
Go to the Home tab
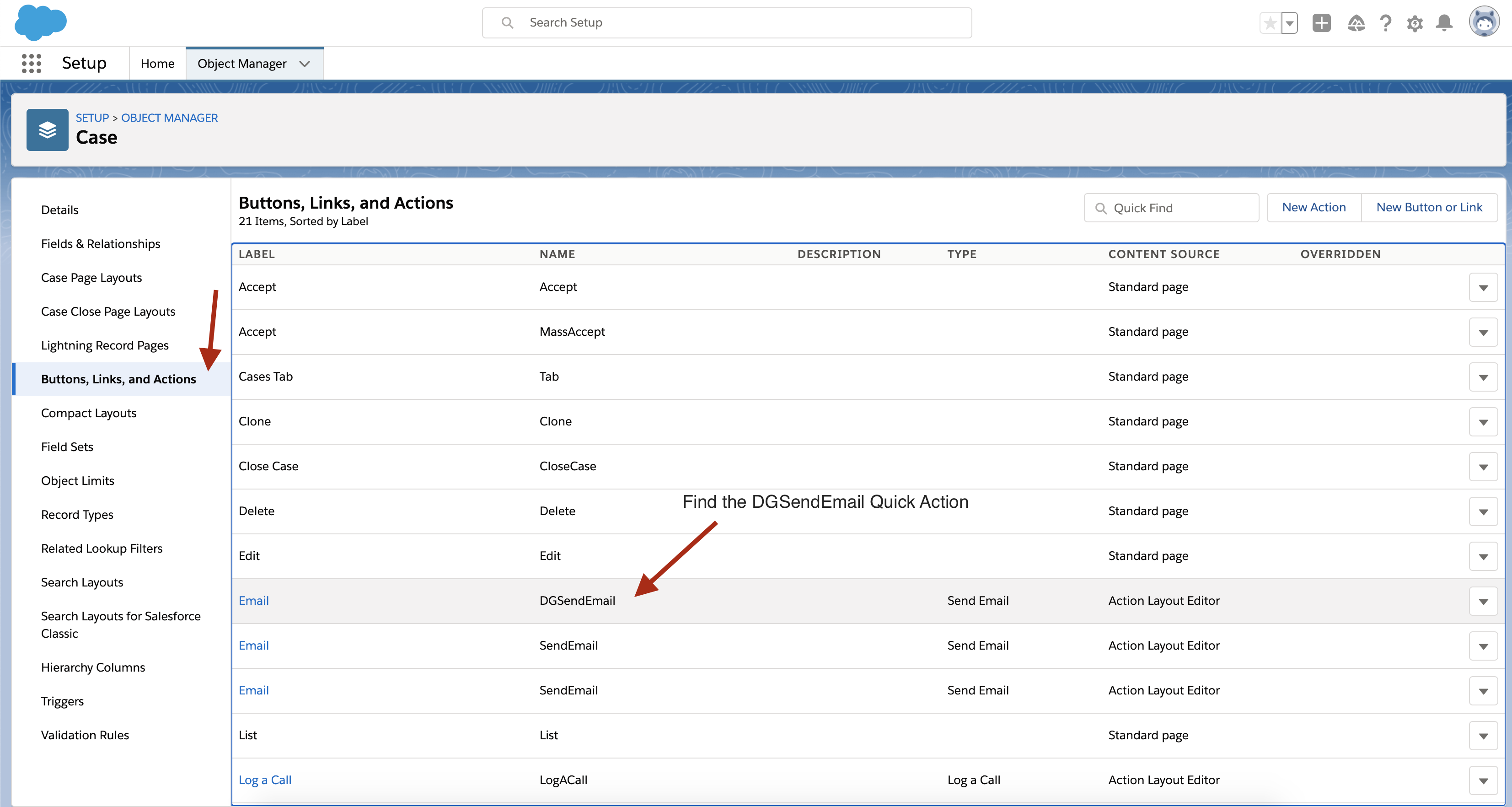[x=157, y=64]
